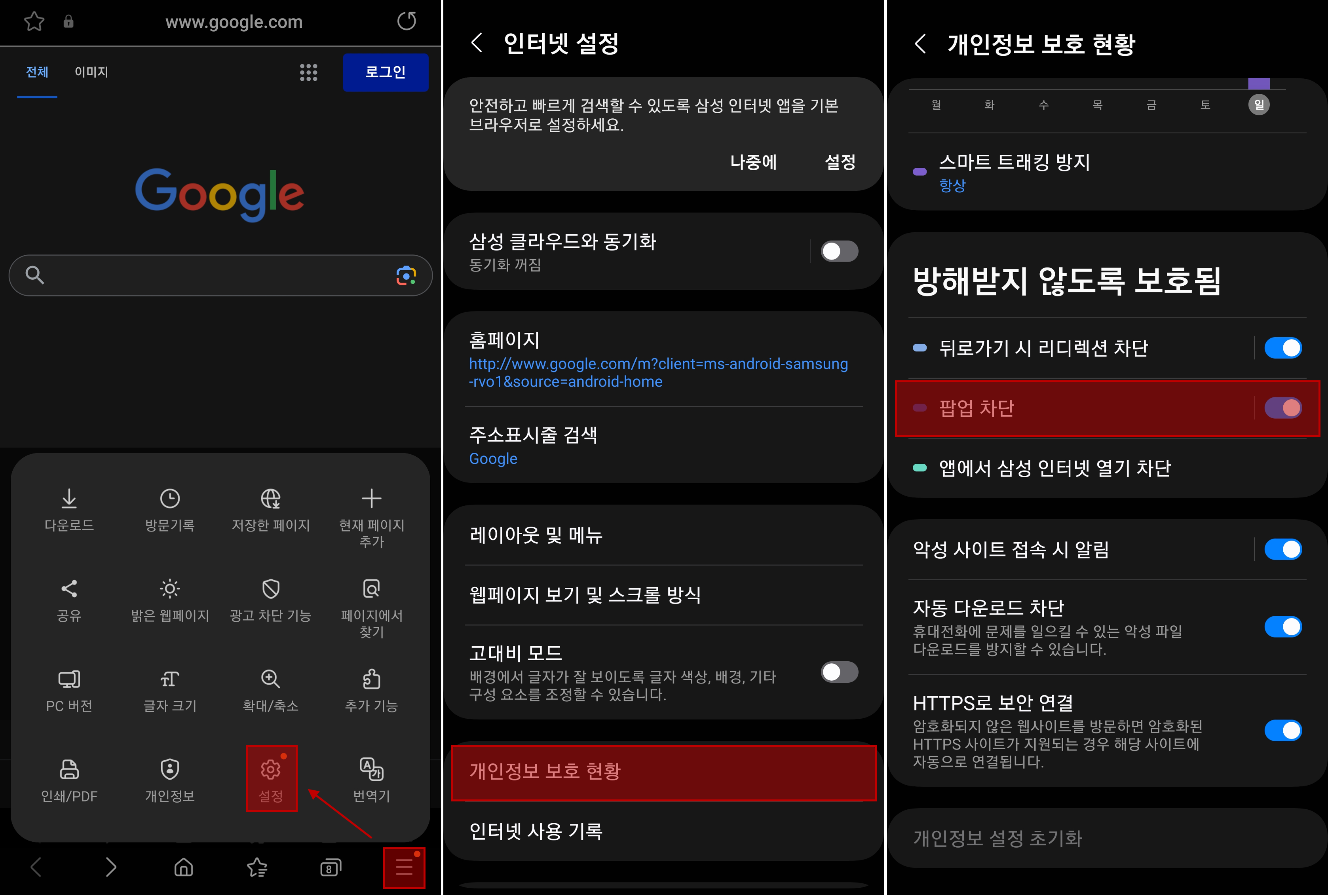Change the 주소표시줄 검색 engine from Google
This screenshot has height=896, width=1328.
coord(663,446)
